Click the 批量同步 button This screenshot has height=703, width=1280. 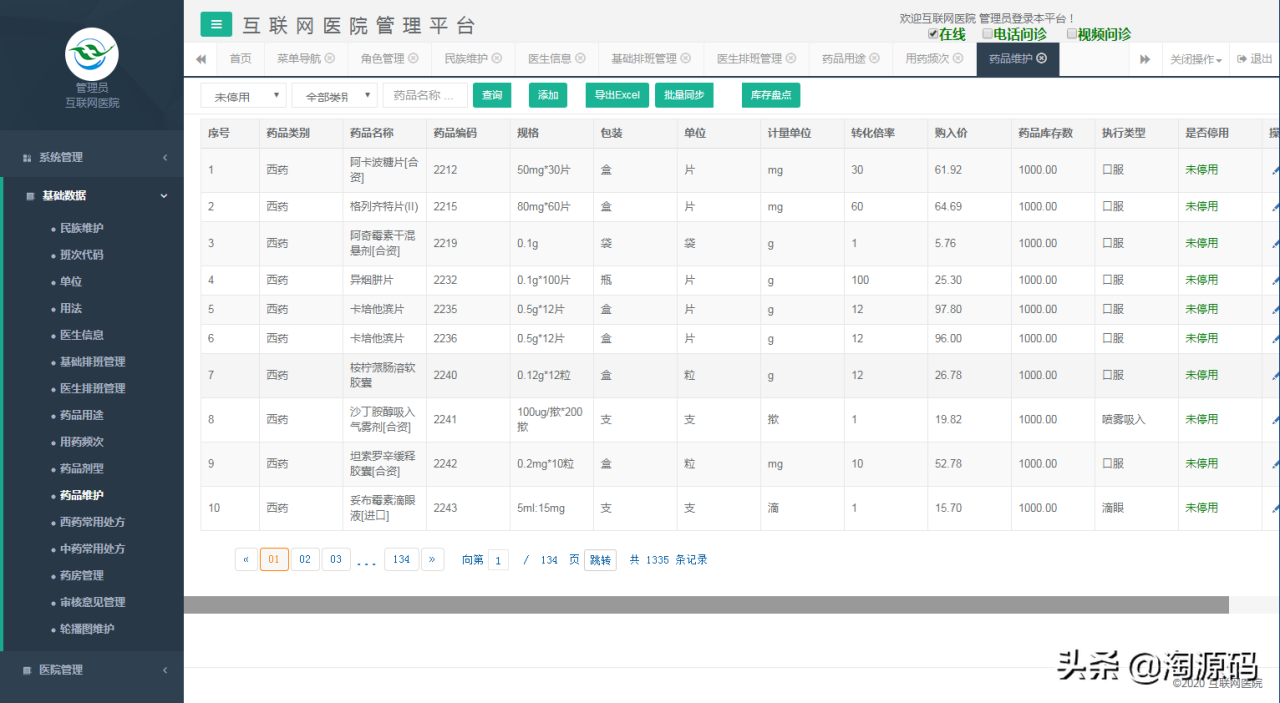[684, 95]
